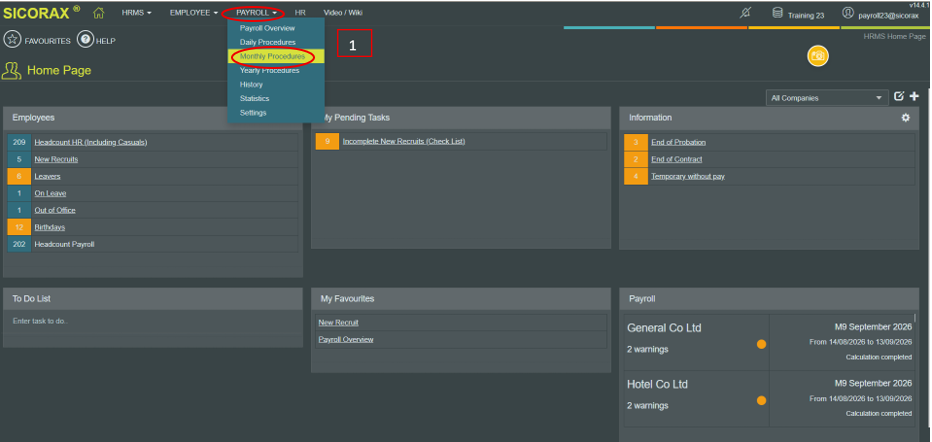Open the Information panel gear settings
This screenshot has height=442, width=932.
click(905, 118)
